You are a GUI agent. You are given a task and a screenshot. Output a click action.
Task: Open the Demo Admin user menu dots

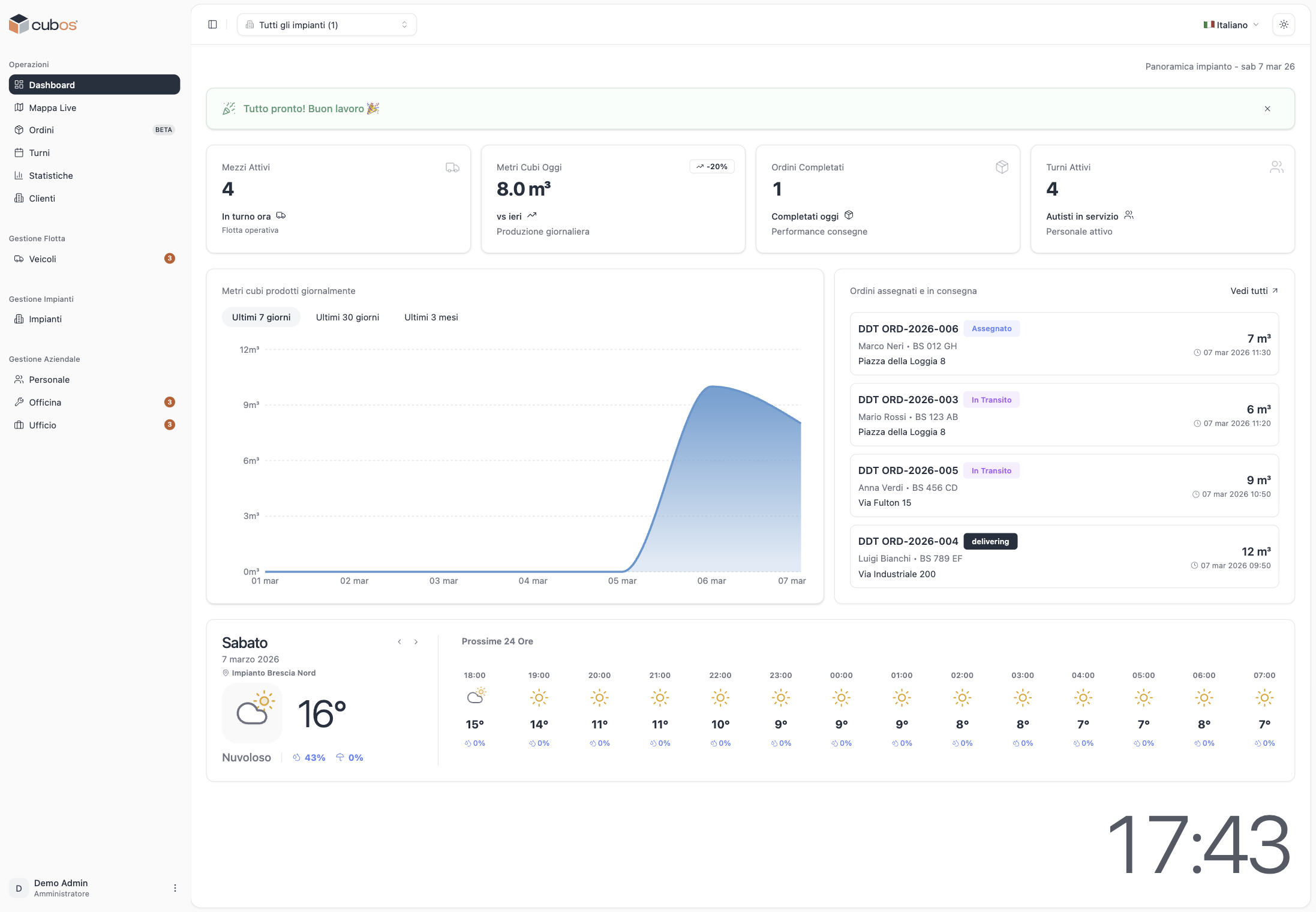pos(175,888)
